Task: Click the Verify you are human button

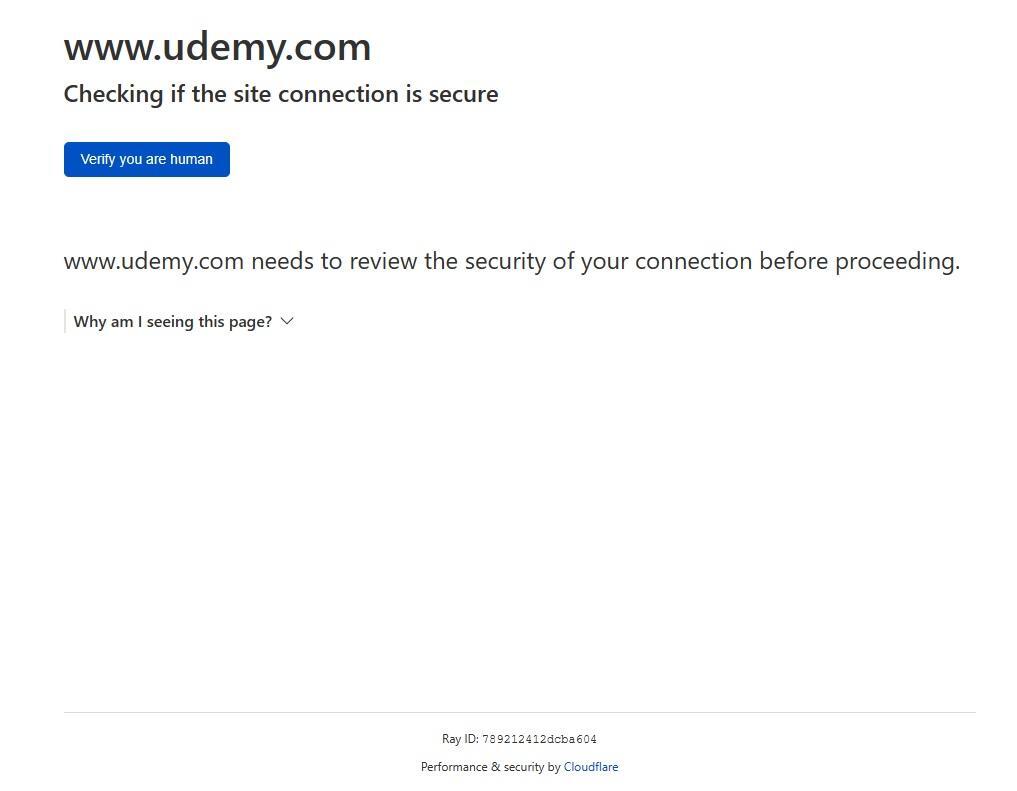Action: click(x=147, y=159)
